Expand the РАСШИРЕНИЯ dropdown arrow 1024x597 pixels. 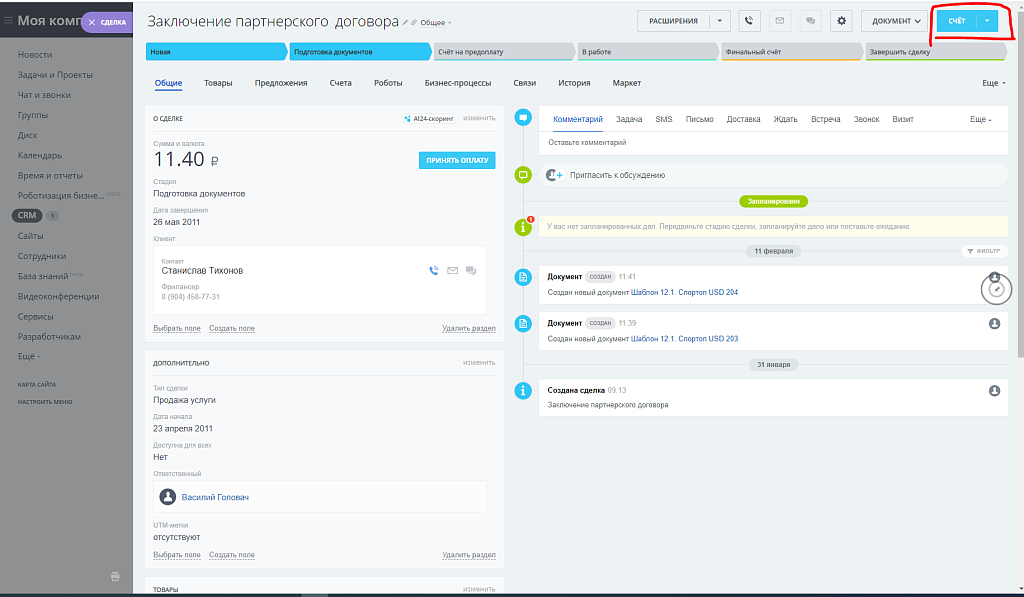coord(719,21)
